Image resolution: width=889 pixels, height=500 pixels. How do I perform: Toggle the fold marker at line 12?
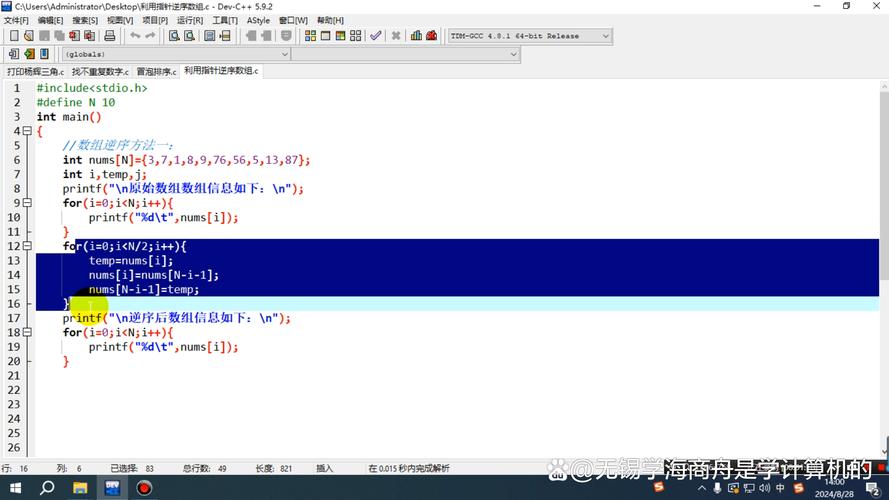pyautogui.click(x=29, y=246)
